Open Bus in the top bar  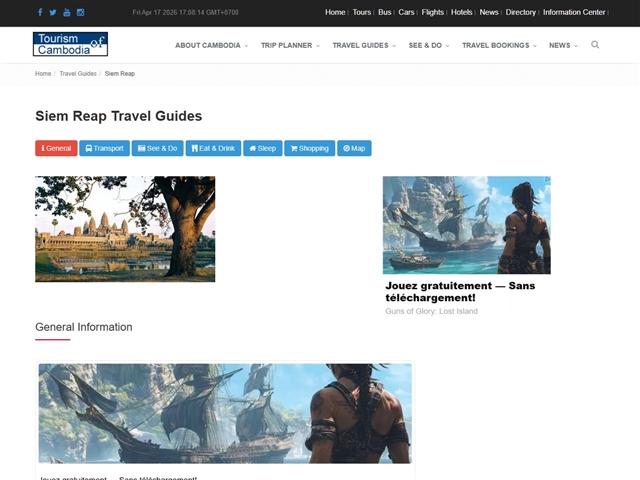tap(384, 12)
